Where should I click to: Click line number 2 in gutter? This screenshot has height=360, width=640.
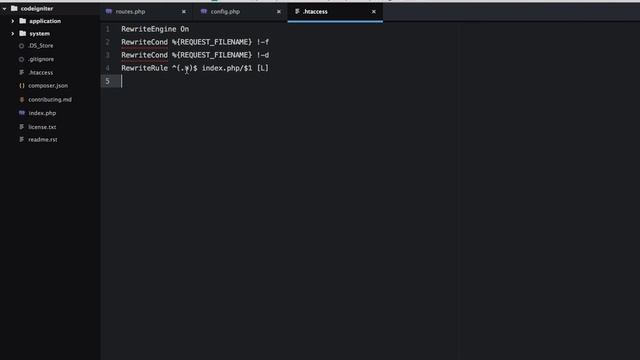108,42
